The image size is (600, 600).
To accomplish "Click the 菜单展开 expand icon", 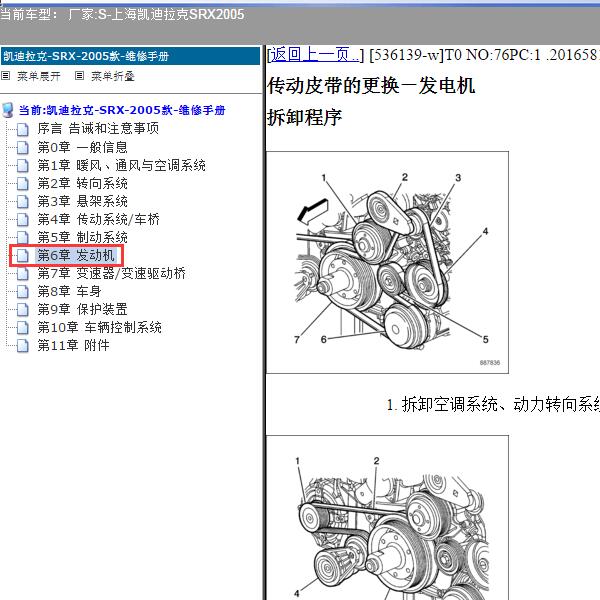I will click(5, 76).
